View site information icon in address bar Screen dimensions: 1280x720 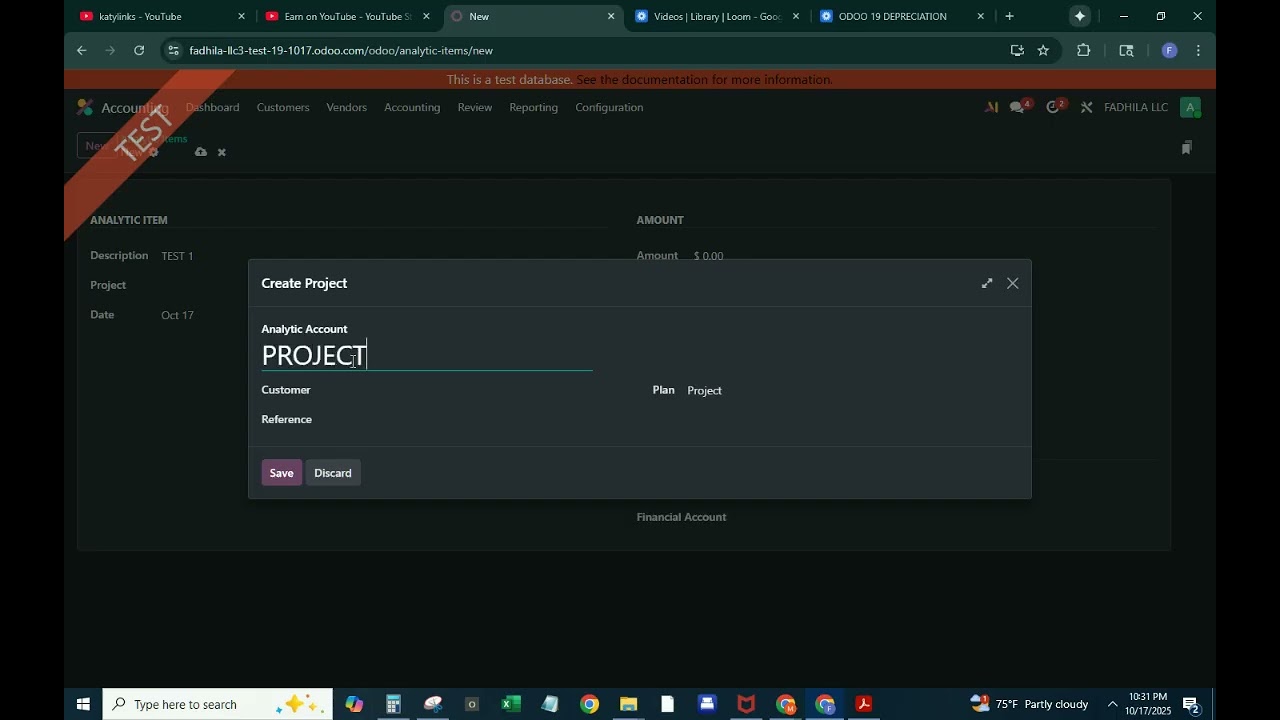pyautogui.click(x=174, y=50)
